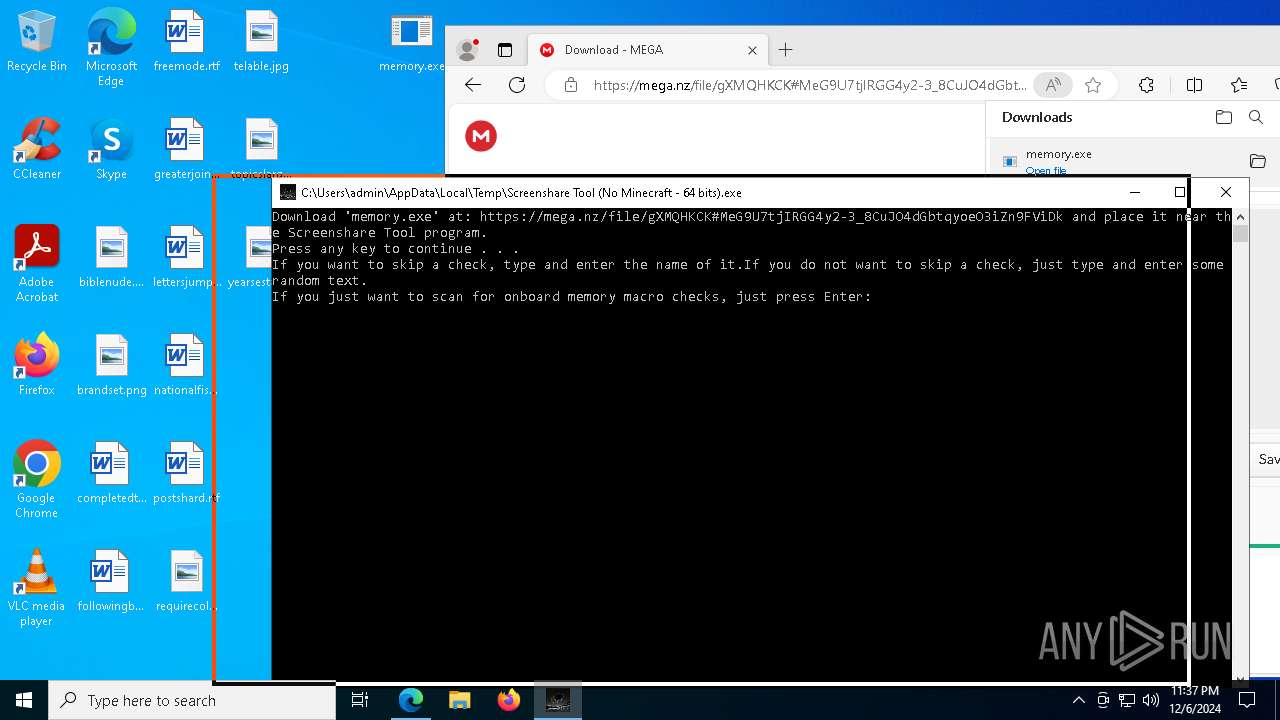
Task: Select memory.exe on the desktop
Action: coord(411,42)
